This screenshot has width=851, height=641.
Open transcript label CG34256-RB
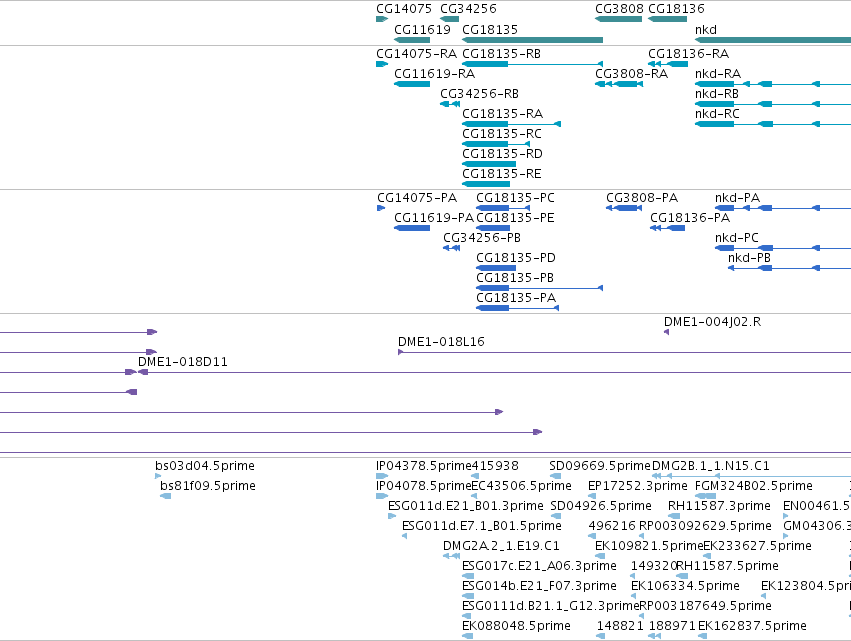tap(479, 94)
